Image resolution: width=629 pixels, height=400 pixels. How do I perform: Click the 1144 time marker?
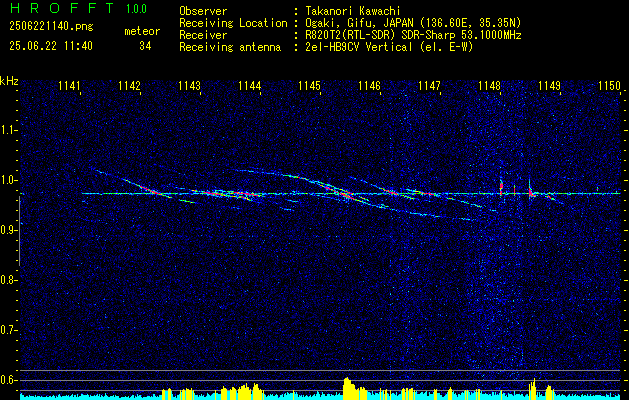(x=250, y=86)
